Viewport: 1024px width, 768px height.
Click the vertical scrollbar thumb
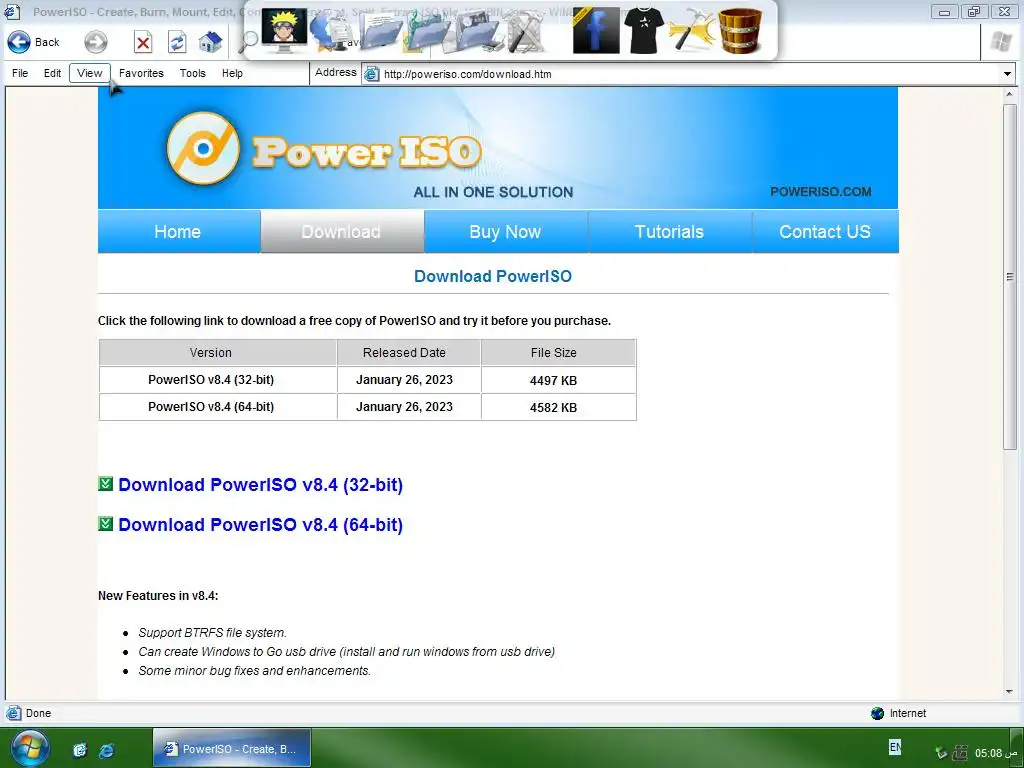tap(1010, 276)
